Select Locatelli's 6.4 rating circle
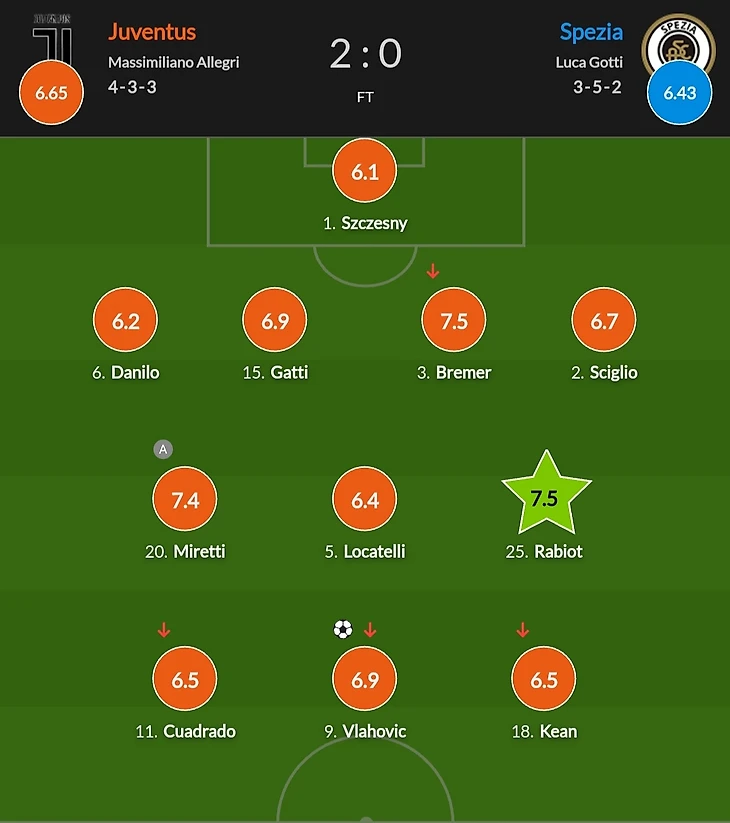730x823 pixels. coord(365,500)
